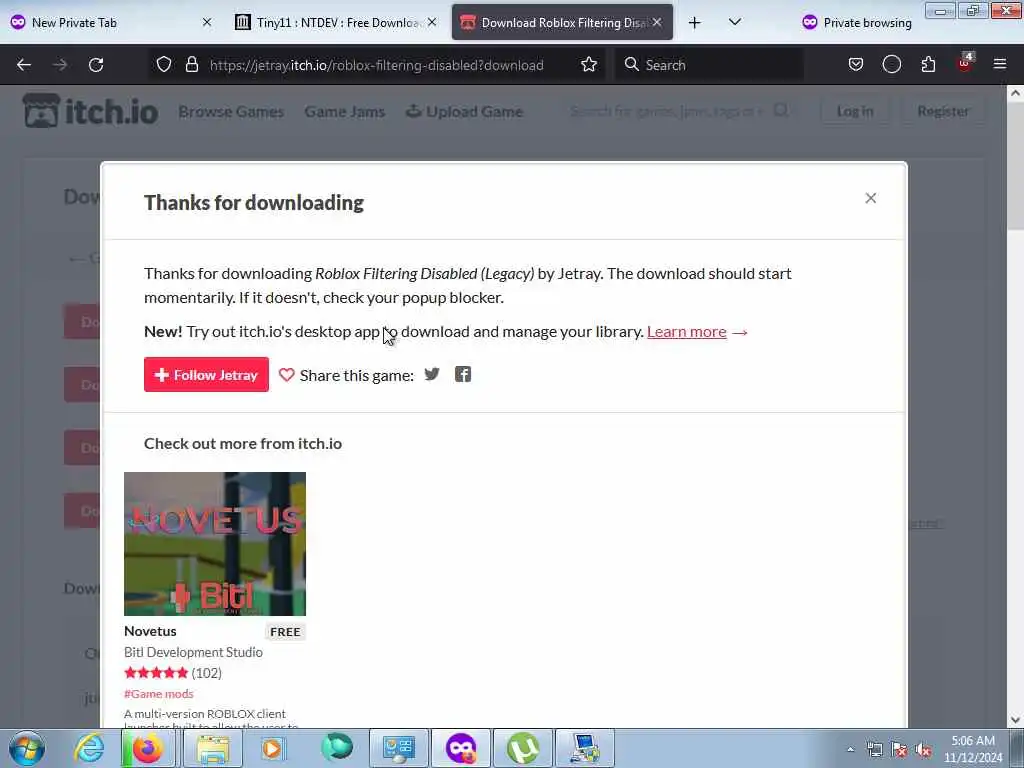
Task: Open Browse Games in header
Action: coord(231,112)
